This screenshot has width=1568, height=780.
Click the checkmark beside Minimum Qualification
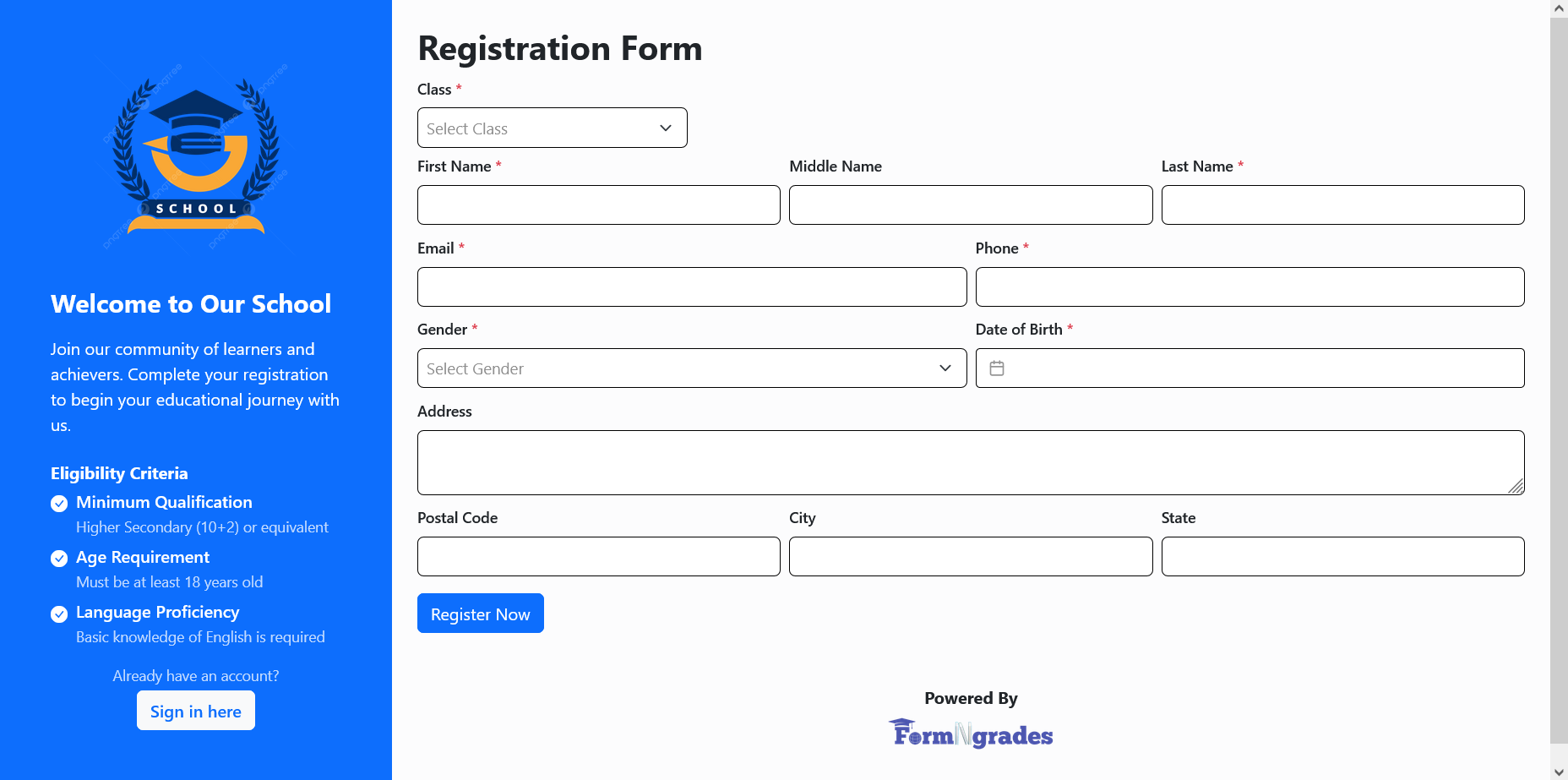pyautogui.click(x=59, y=503)
